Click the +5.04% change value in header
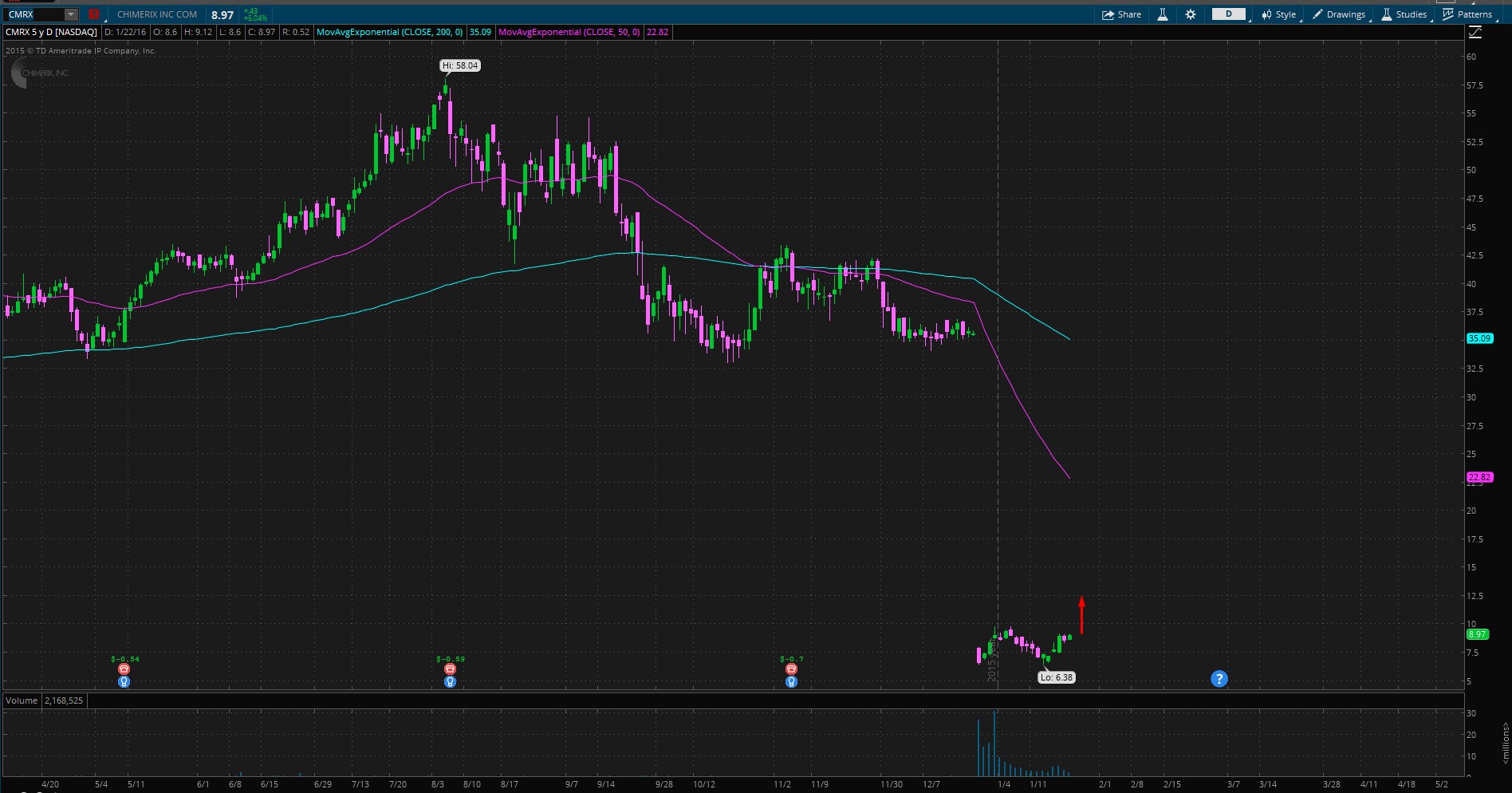 coord(255,18)
